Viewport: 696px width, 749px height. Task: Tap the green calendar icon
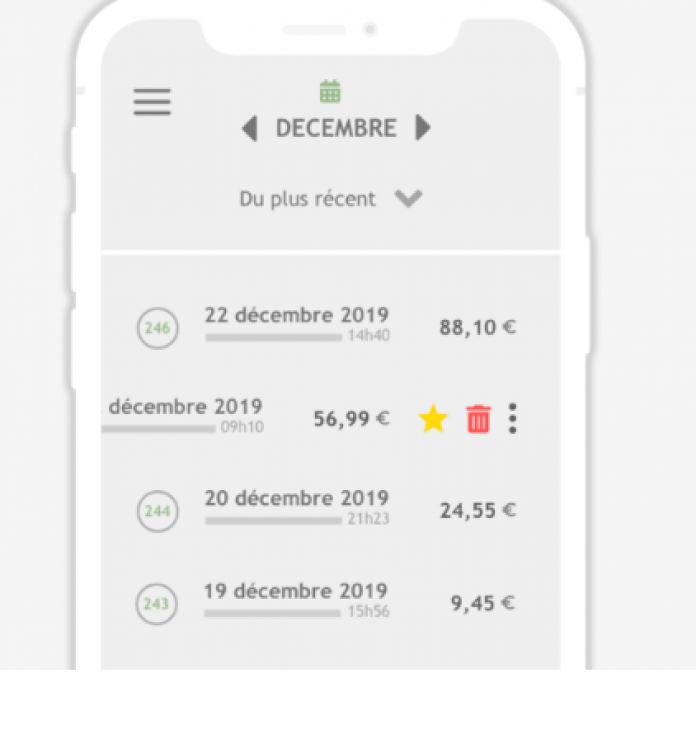[x=330, y=92]
